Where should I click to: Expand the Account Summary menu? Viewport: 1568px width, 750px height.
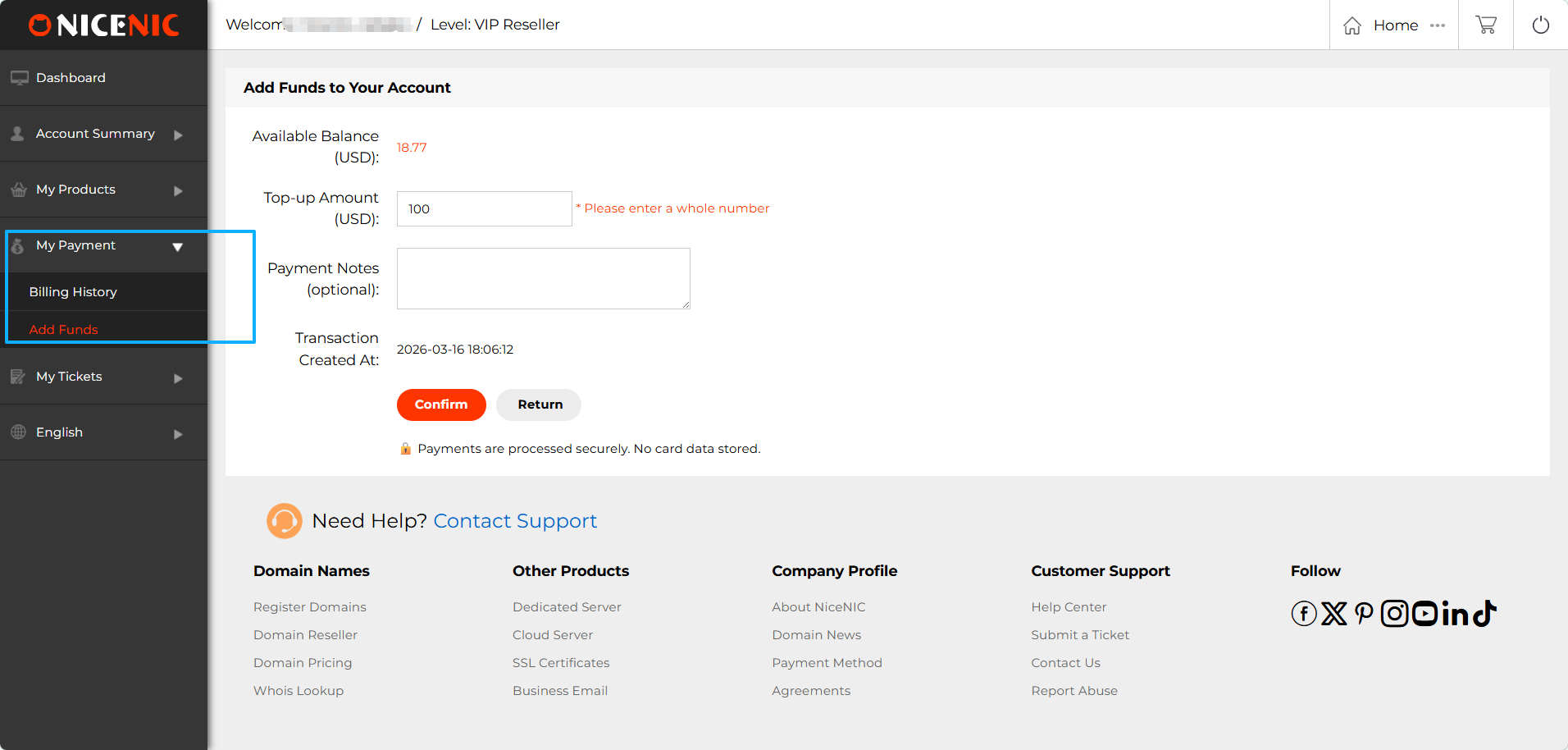pyautogui.click(x=95, y=134)
